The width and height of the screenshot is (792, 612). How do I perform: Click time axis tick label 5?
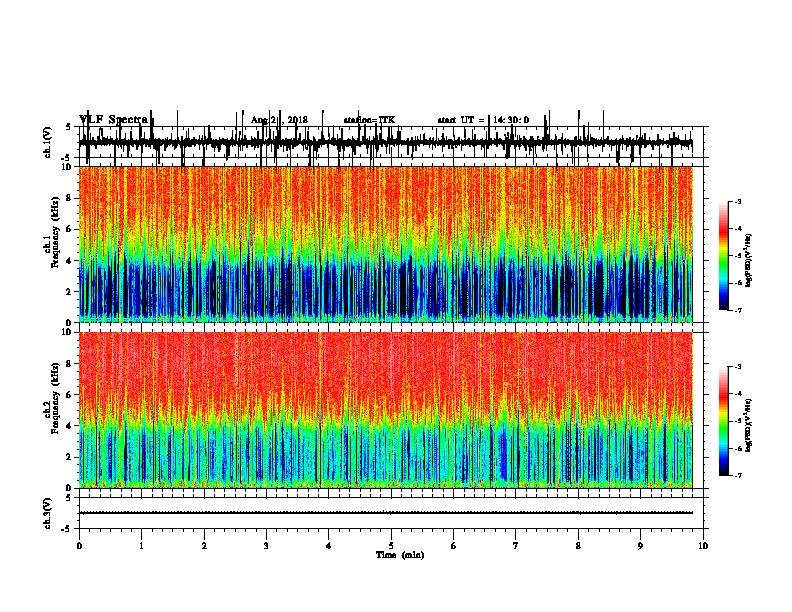pyautogui.click(x=391, y=546)
